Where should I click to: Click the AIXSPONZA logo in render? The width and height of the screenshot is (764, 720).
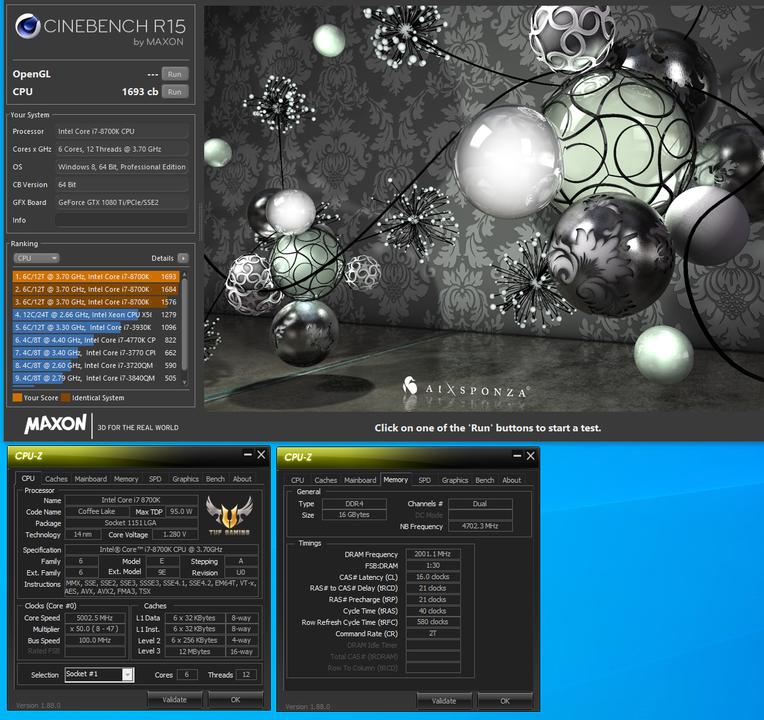(465, 388)
